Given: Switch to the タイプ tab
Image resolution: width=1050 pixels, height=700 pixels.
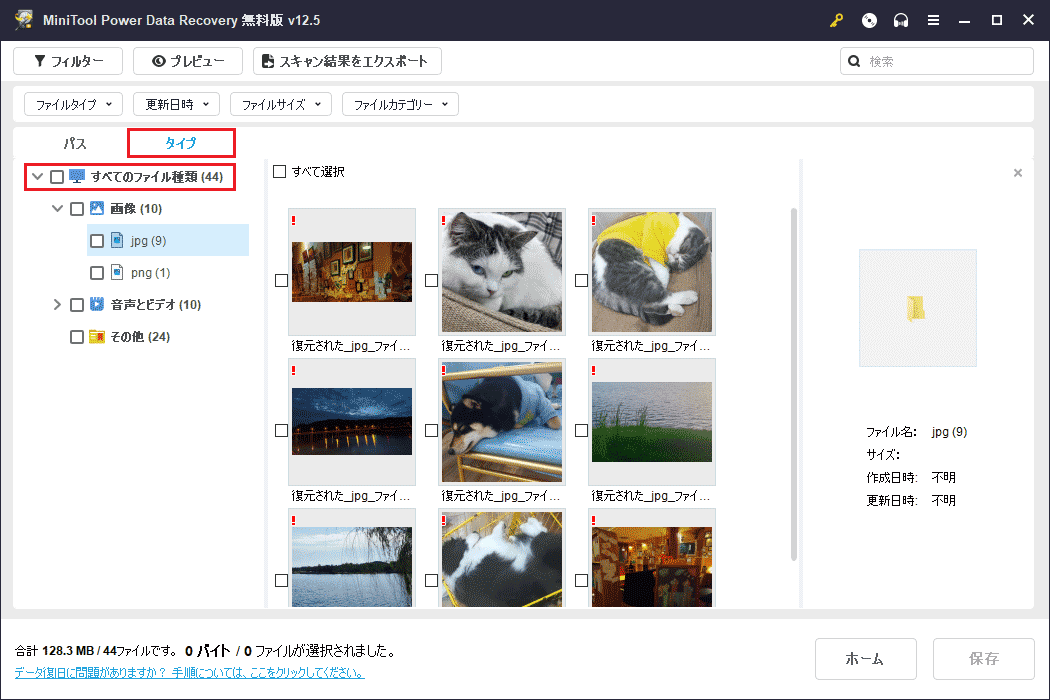Looking at the screenshot, I should coord(181,143).
